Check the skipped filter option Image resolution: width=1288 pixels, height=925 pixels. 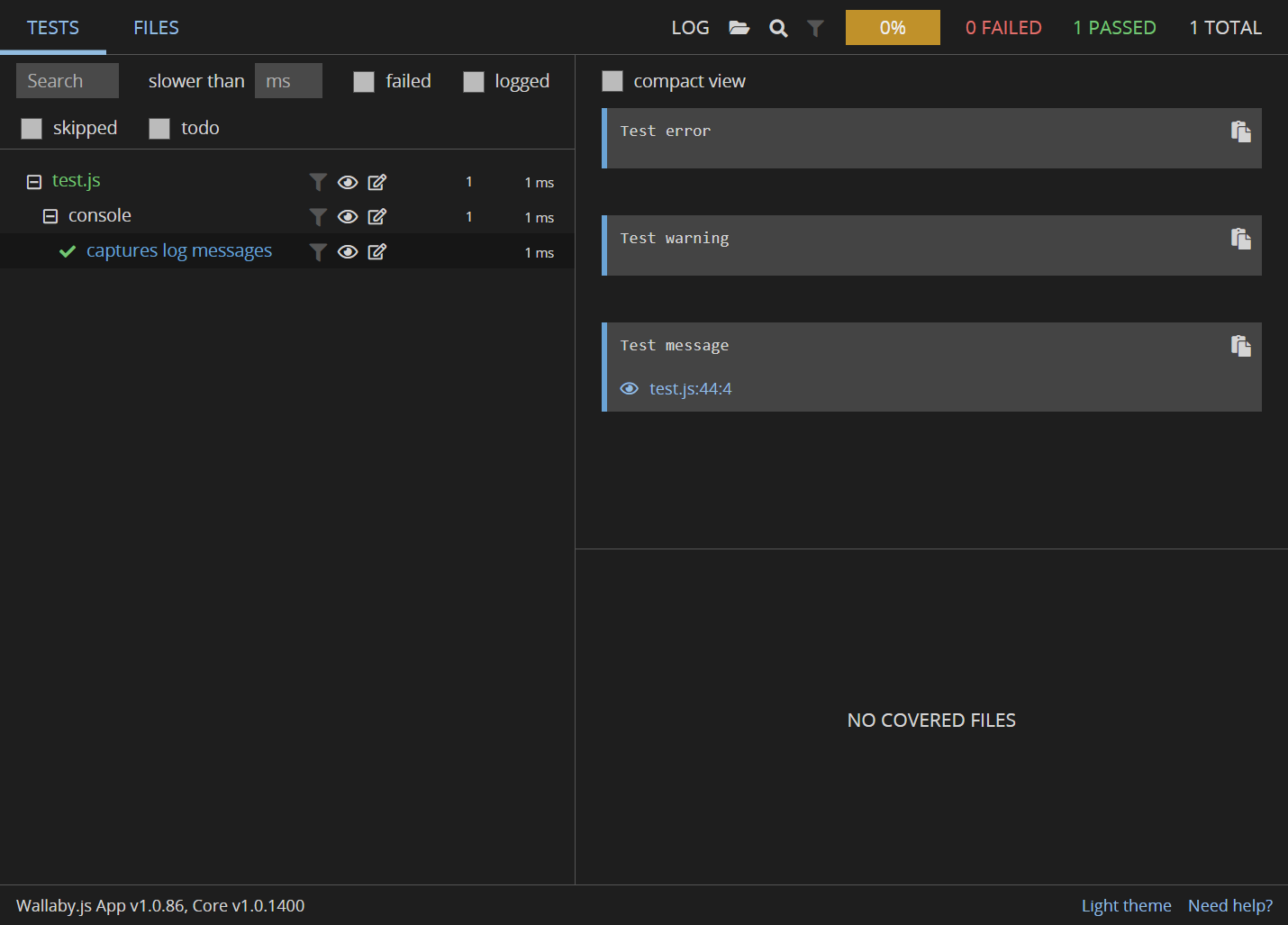pyautogui.click(x=32, y=128)
